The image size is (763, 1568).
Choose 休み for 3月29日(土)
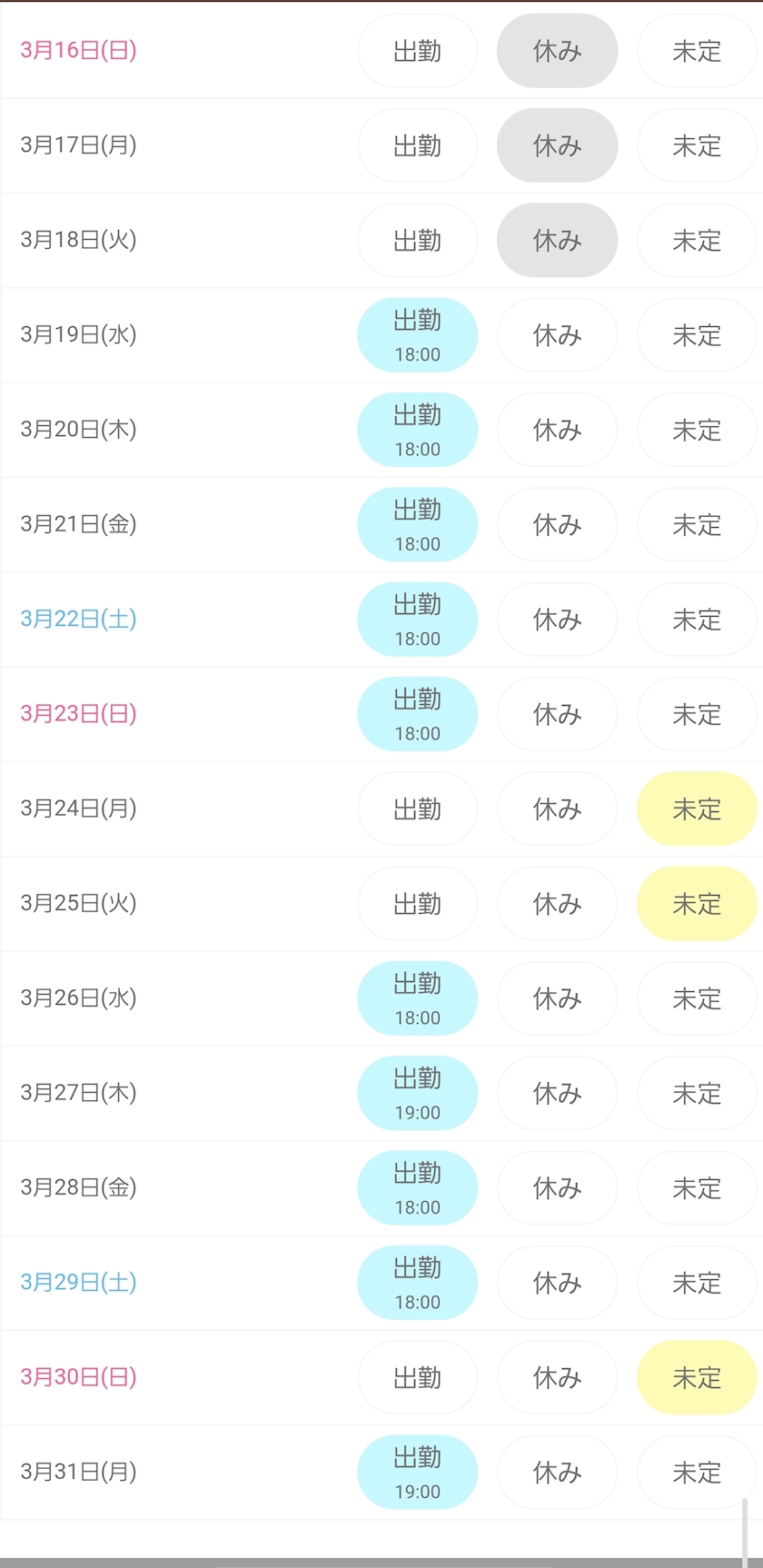[x=557, y=1283]
